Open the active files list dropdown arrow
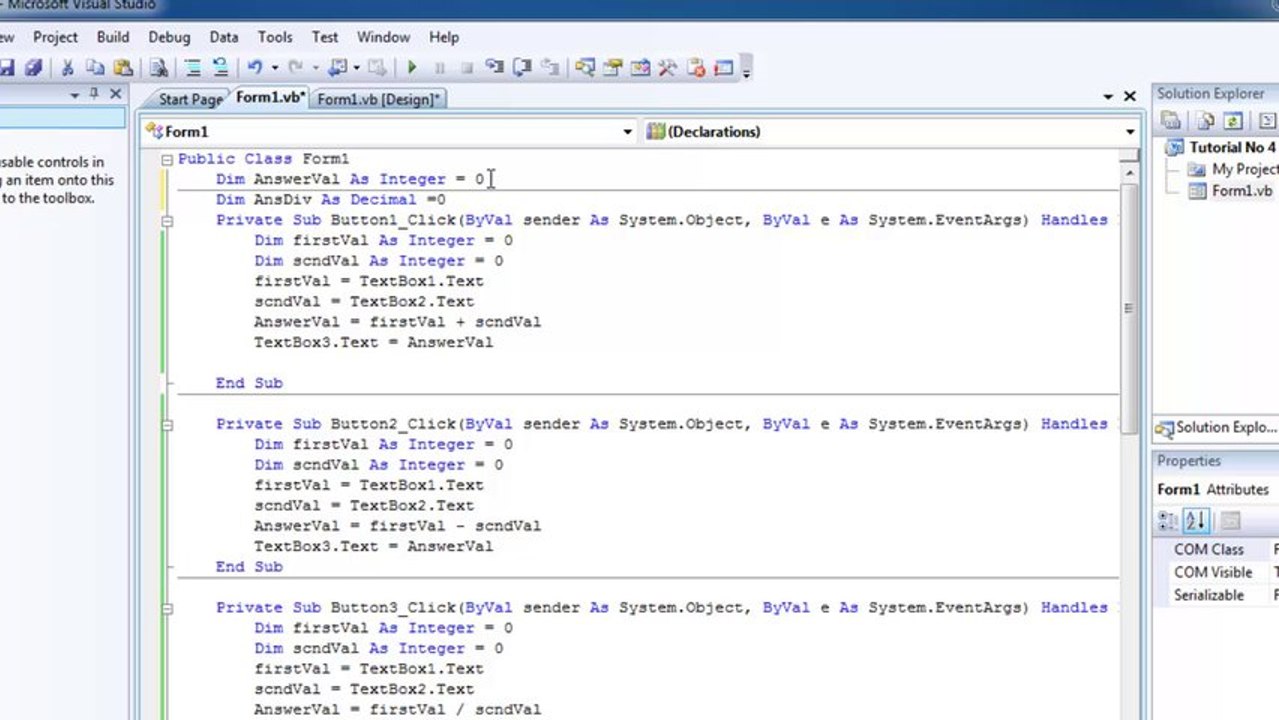The width and height of the screenshot is (1279, 720). [x=1108, y=97]
